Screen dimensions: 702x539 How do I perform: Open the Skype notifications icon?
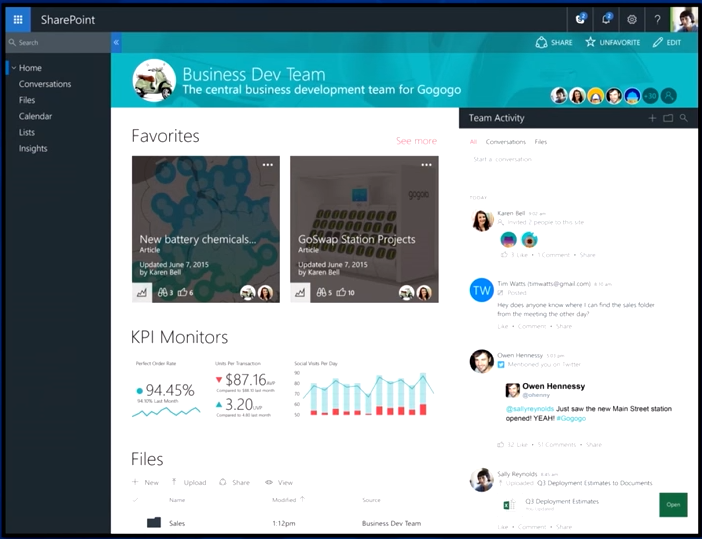click(x=580, y=19)
